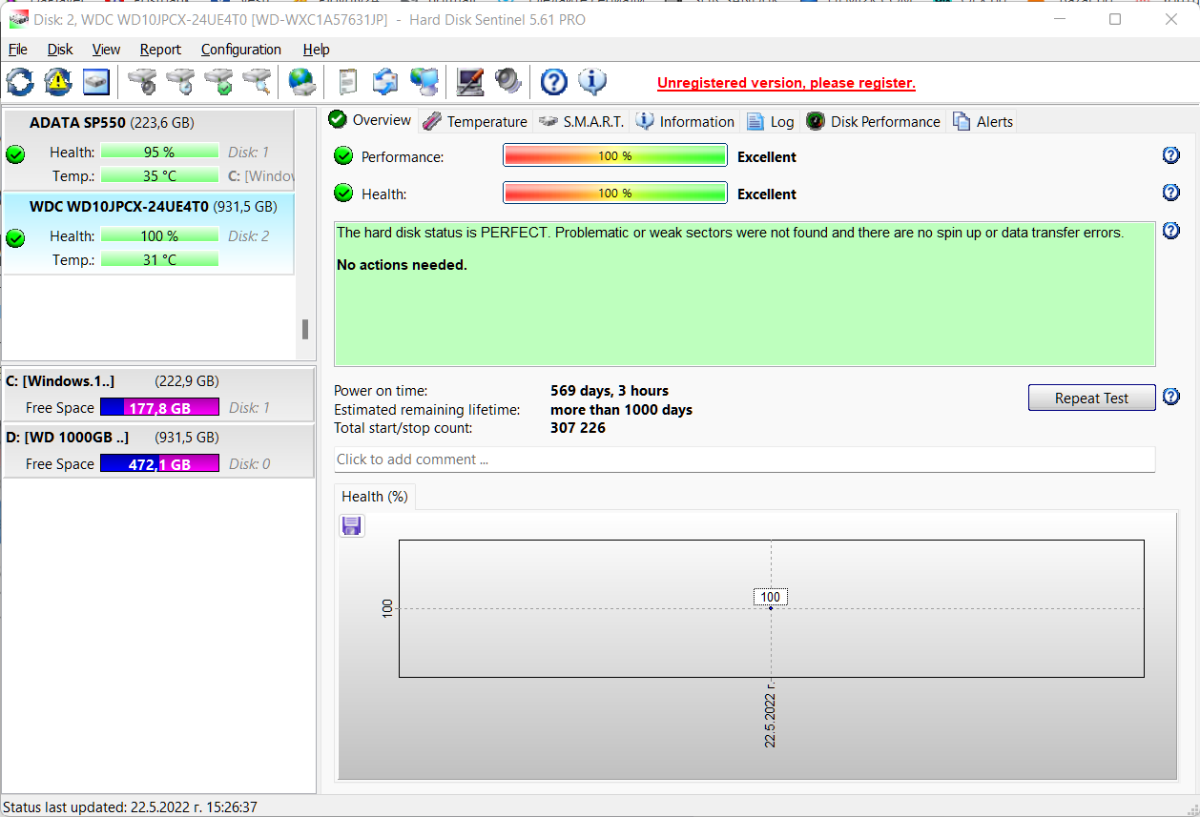This screenshot has height=817, width=1200.
Task: Click the green check next to Health label
Action: click(x=343, y=193)
